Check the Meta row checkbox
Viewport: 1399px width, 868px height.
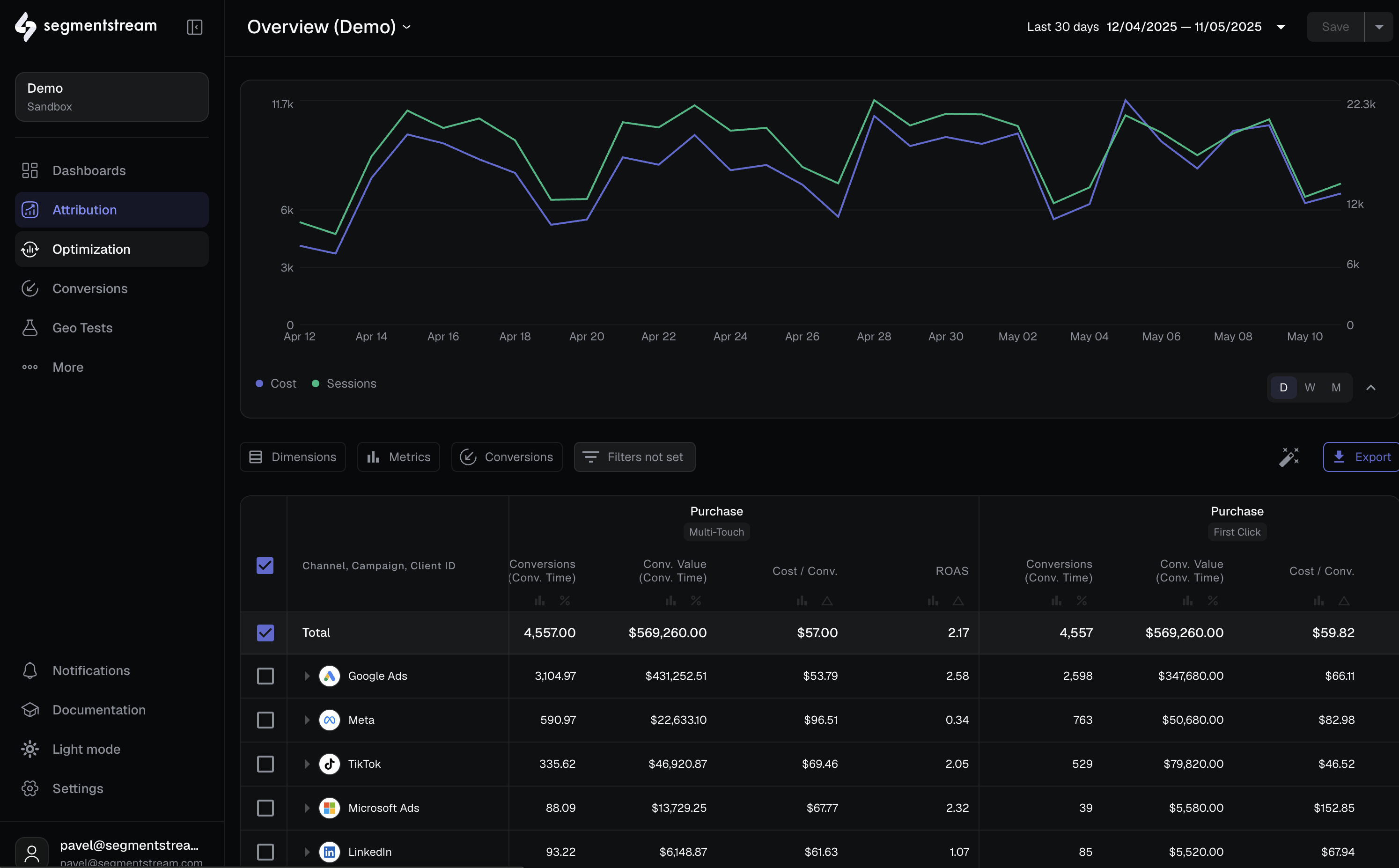pos(265,720)
